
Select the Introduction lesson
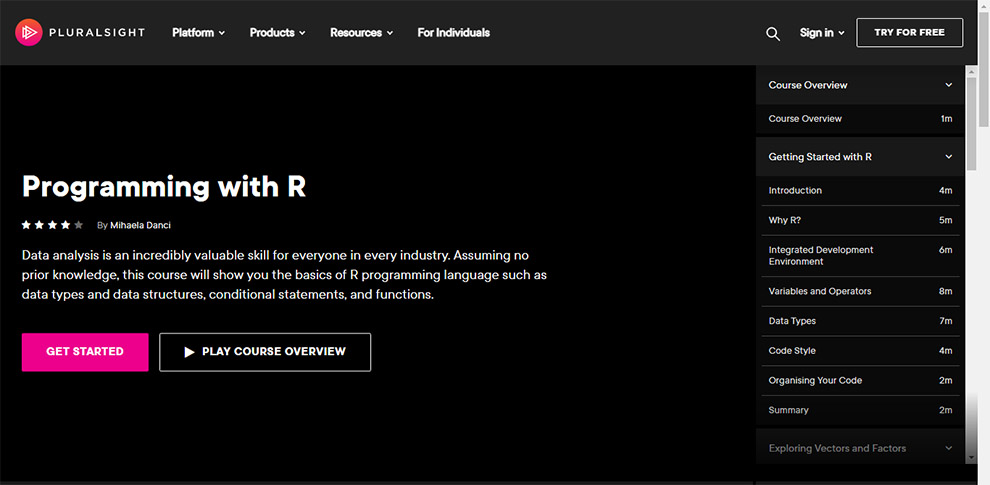click(860, 191)
